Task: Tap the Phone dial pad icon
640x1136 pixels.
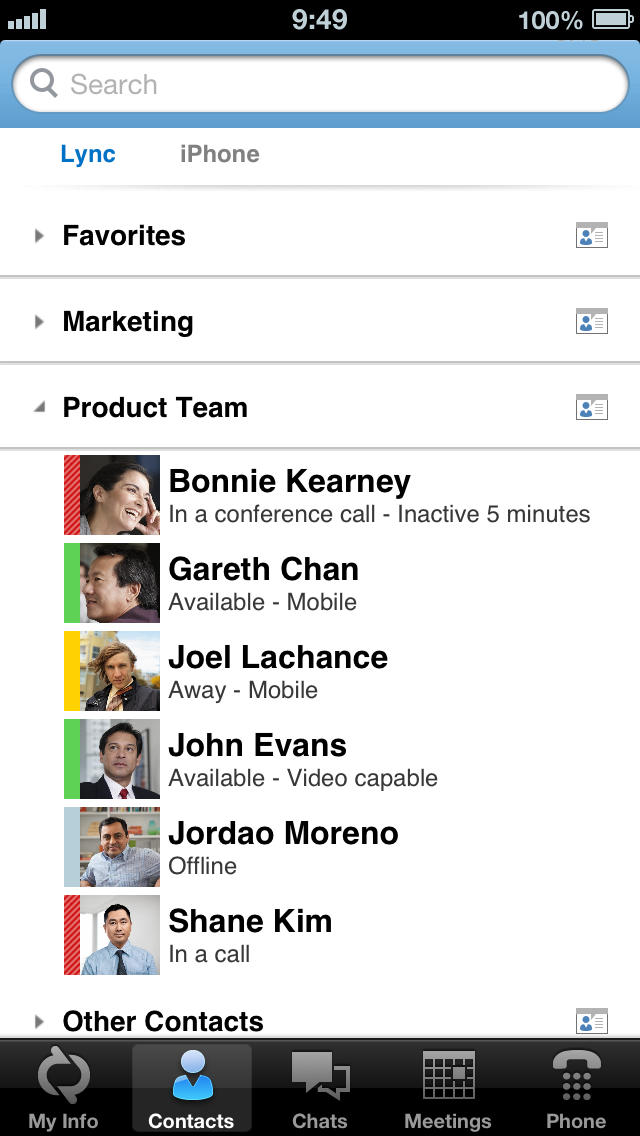Action: pyautogui.click(x=576, y=1078)
